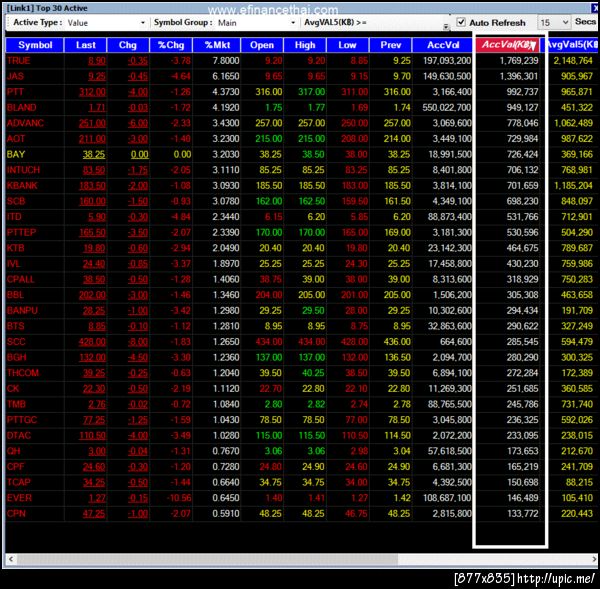600x589 pixels.
Task: Sort by the High column header
Action: click(305, 45)
